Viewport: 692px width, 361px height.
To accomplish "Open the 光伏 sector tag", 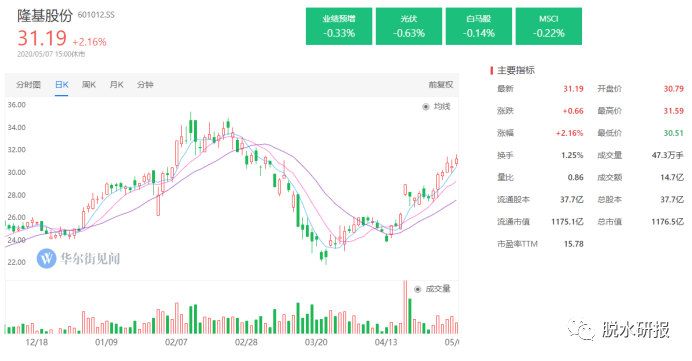I will tap(409, 26).
